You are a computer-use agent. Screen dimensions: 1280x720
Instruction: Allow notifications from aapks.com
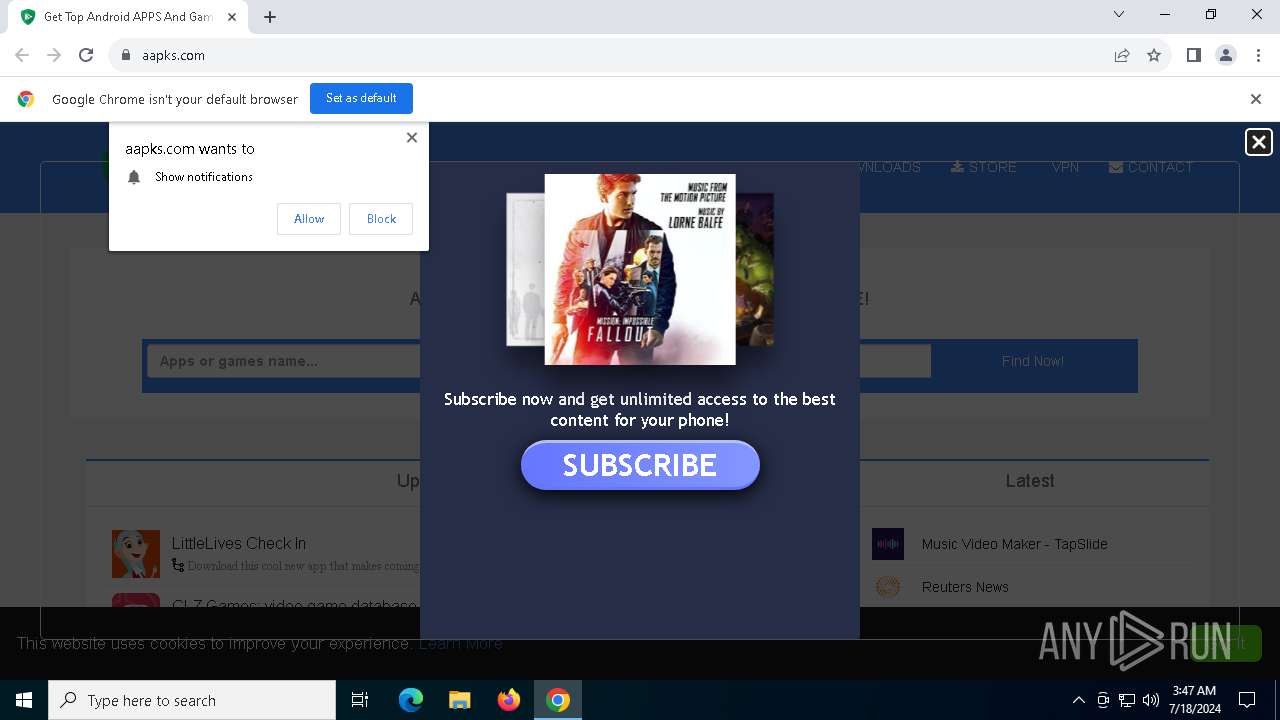point(309,219)
